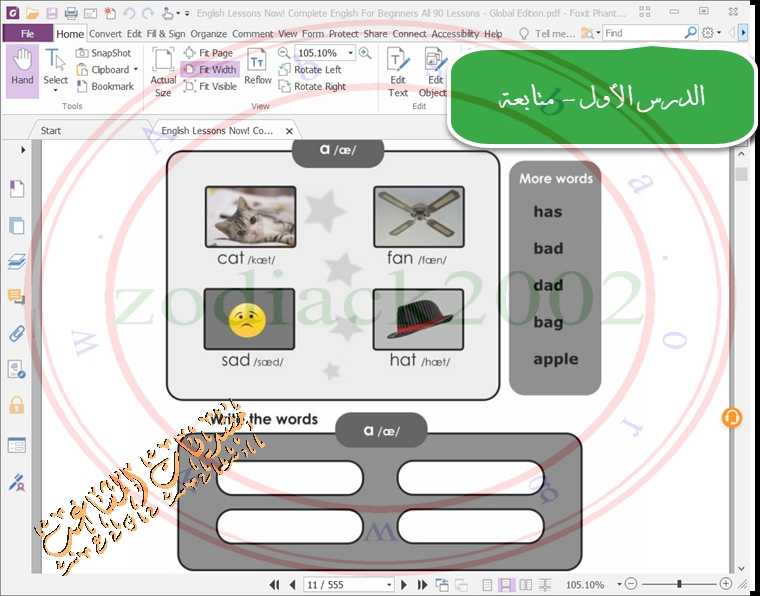Image resolution: width=760 pixels, height=596 pixels.
Task: Click the status bar zoom out minus button
Action: 631,584
